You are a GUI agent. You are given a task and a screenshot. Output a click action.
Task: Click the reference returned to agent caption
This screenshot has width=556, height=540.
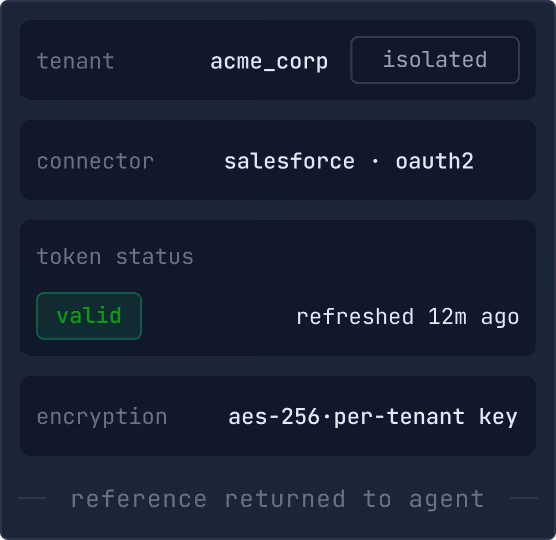click(278, 499)
